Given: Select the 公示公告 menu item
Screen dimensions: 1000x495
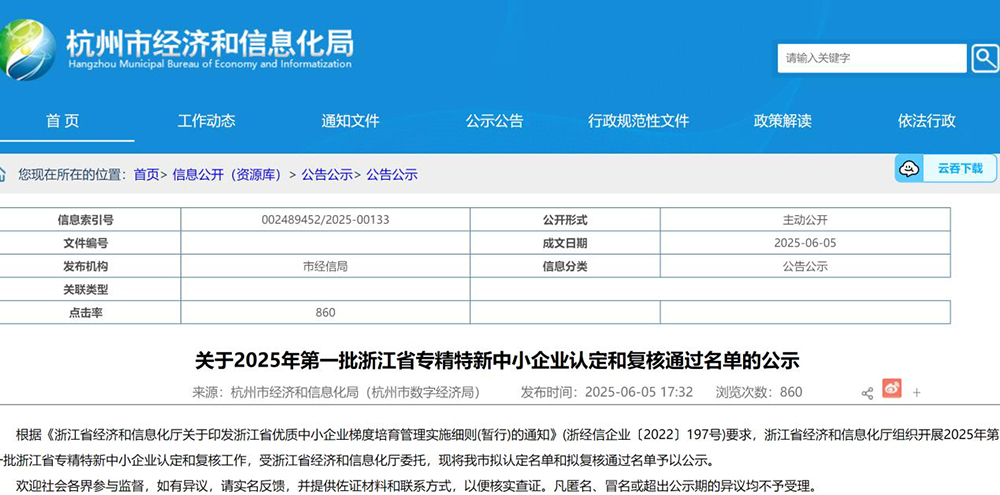Looking at the screenshot, I should point(494,121).
